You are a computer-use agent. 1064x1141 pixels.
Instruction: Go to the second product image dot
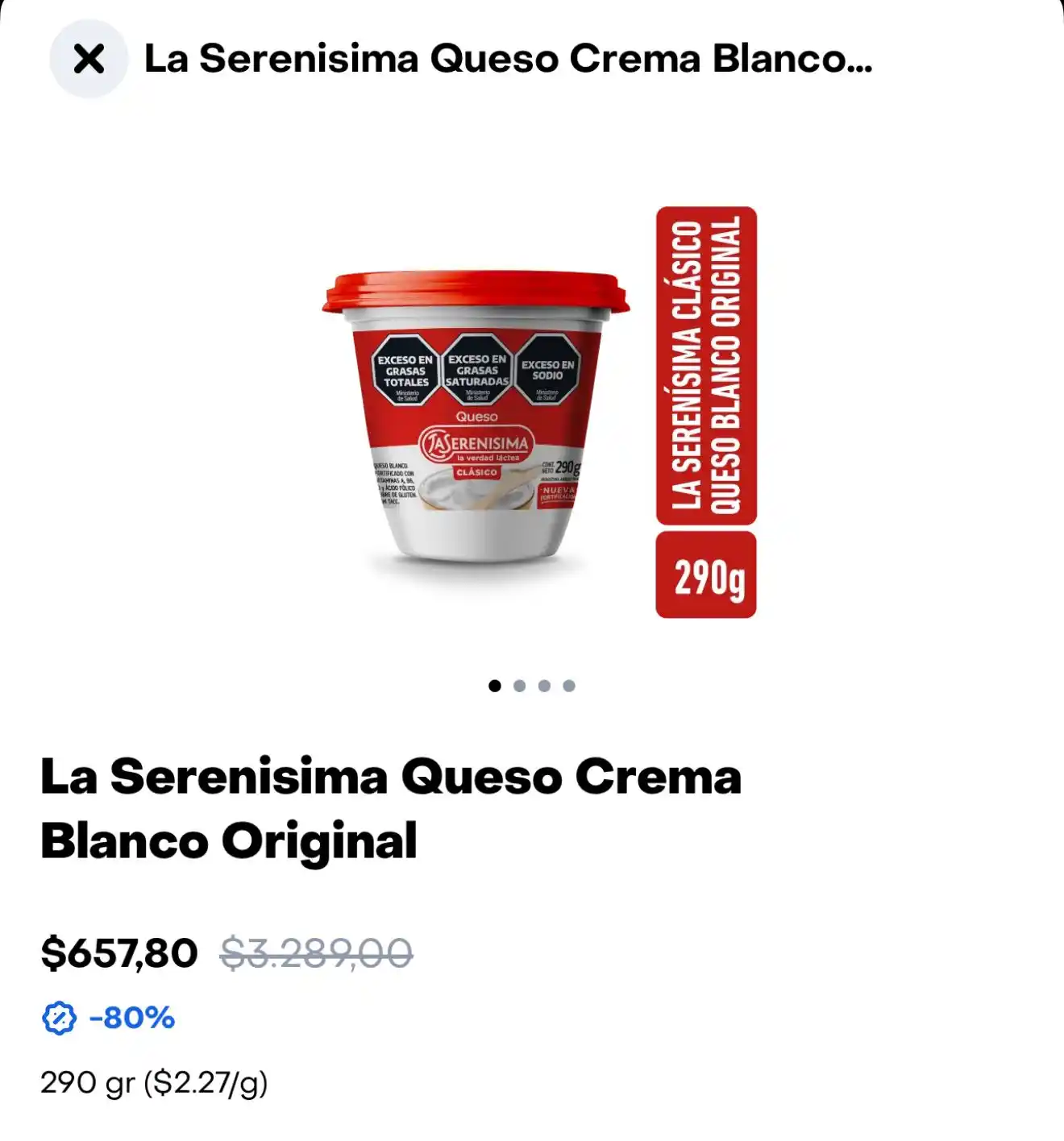[520, 686]
